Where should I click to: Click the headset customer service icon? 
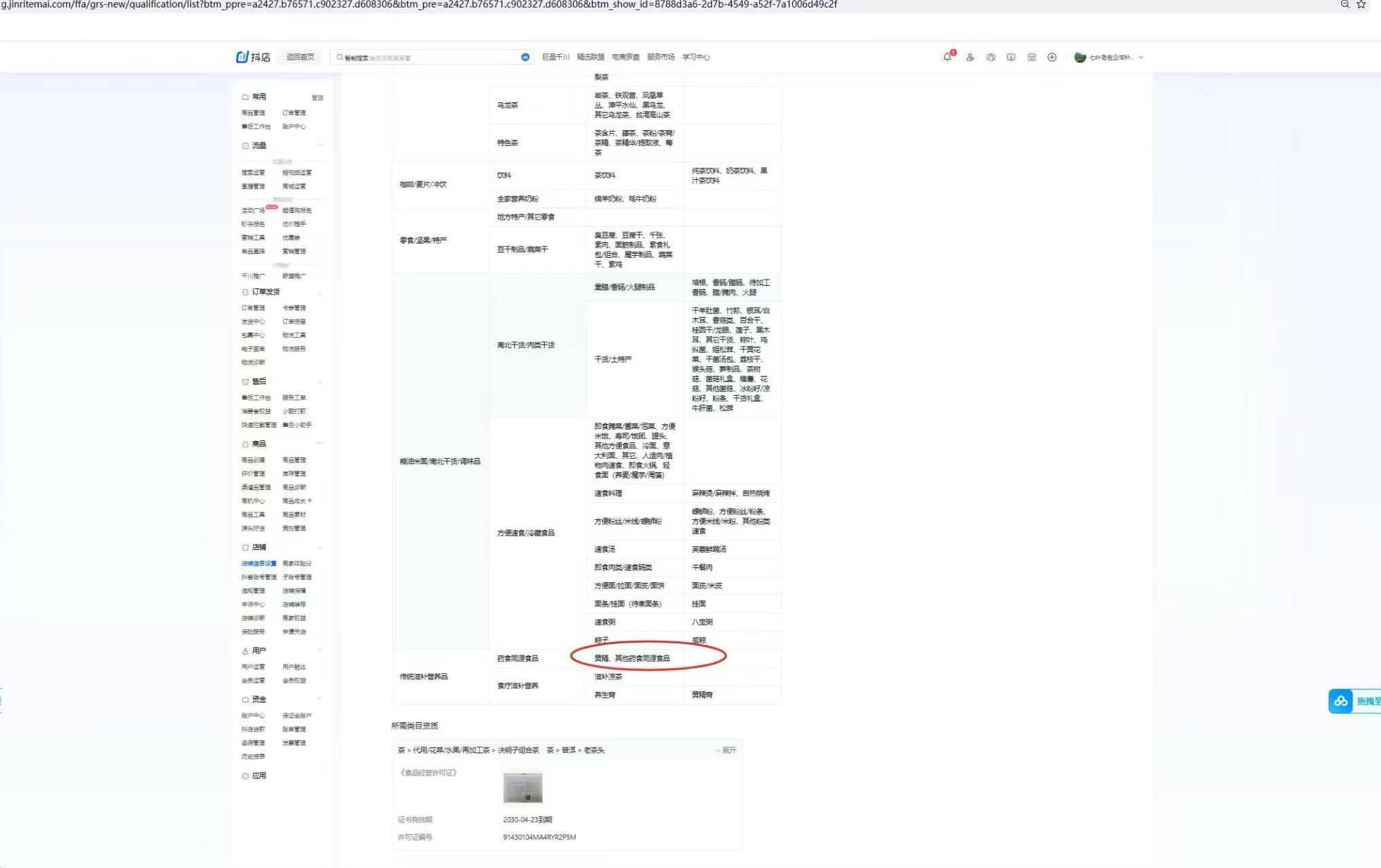991,57
